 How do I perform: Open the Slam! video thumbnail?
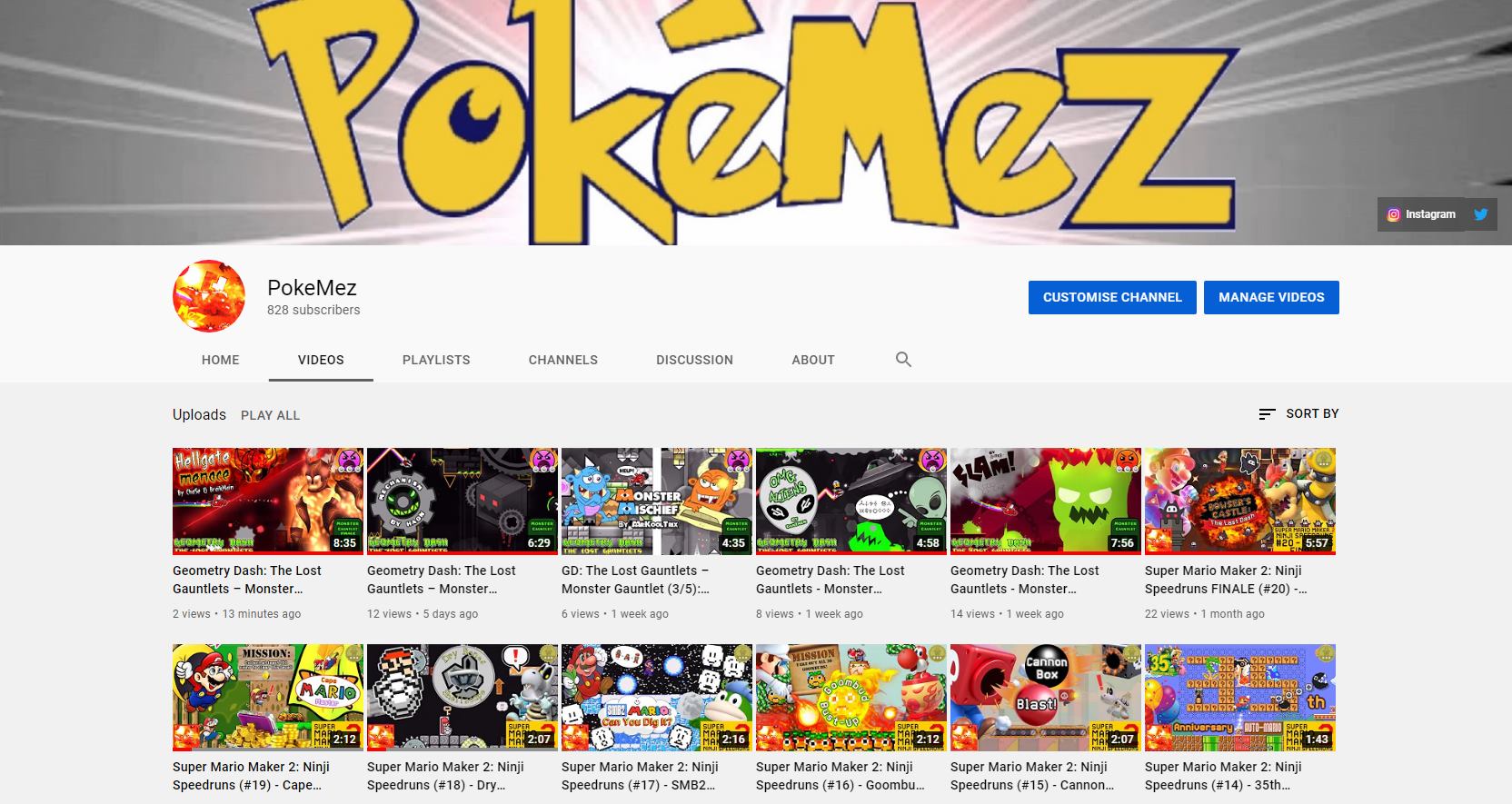[x=1046, y=501]
